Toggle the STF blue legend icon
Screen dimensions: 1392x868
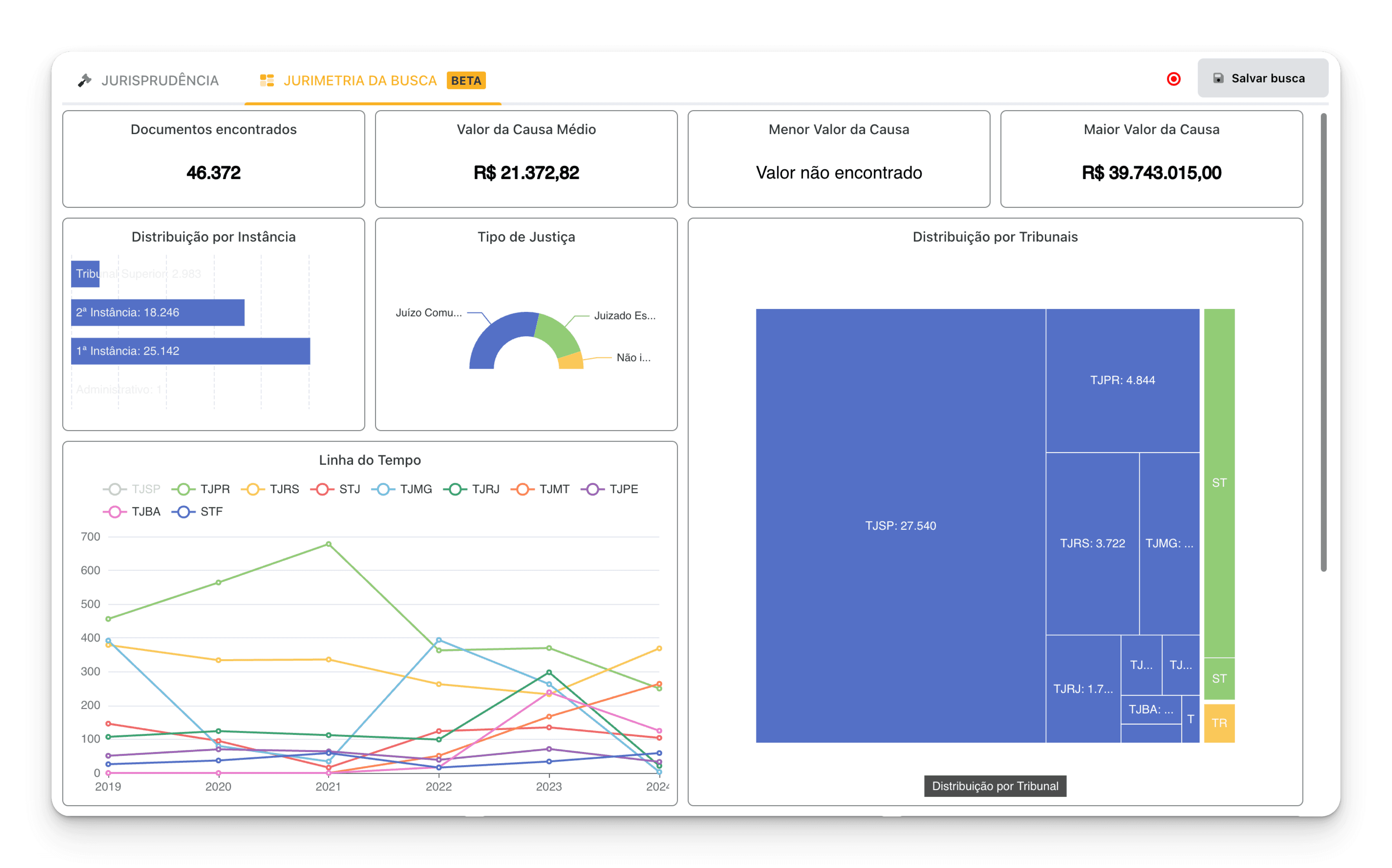point(184,512)
